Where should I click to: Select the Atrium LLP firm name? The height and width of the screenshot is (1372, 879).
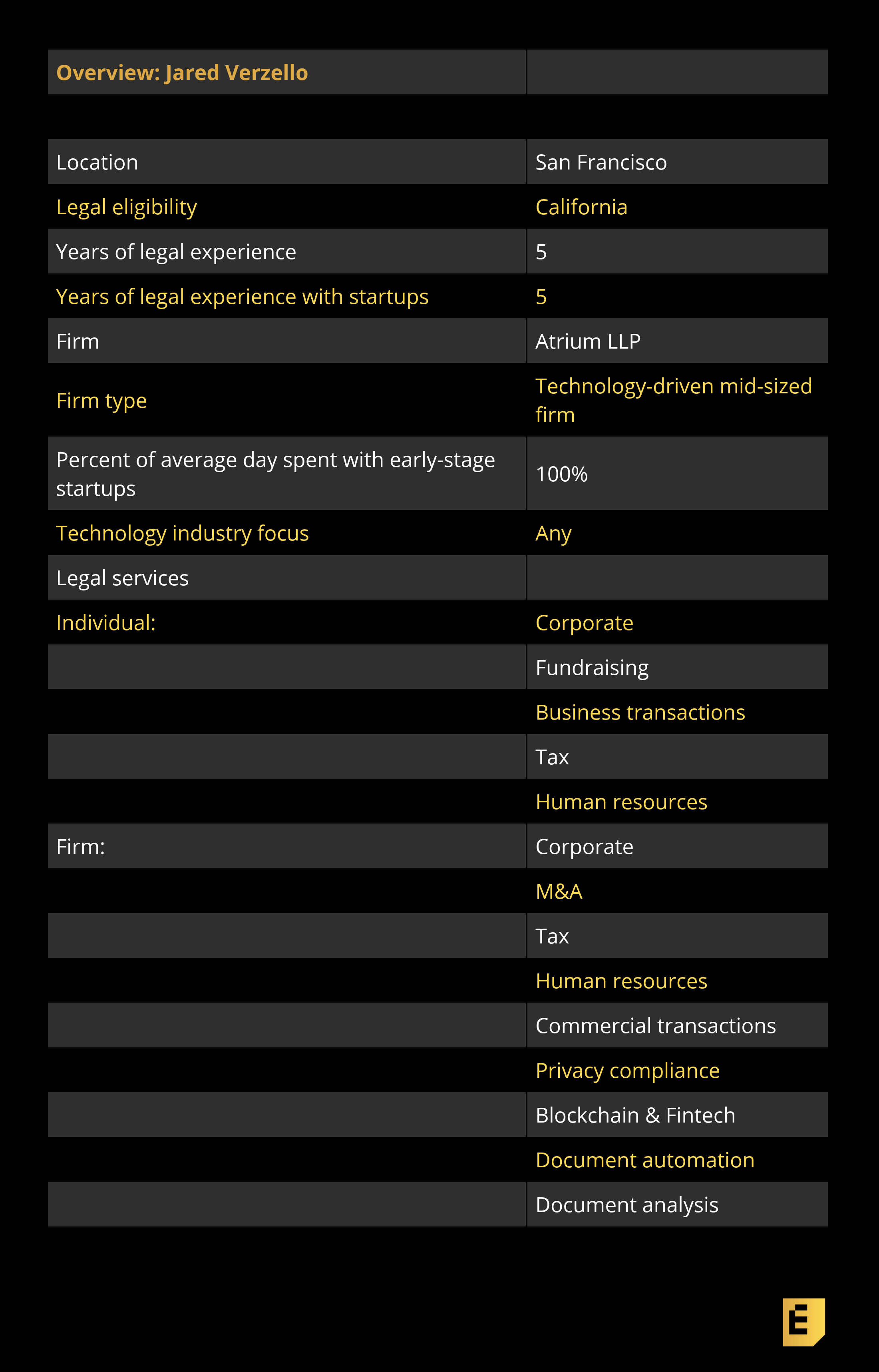click(587, 341)
